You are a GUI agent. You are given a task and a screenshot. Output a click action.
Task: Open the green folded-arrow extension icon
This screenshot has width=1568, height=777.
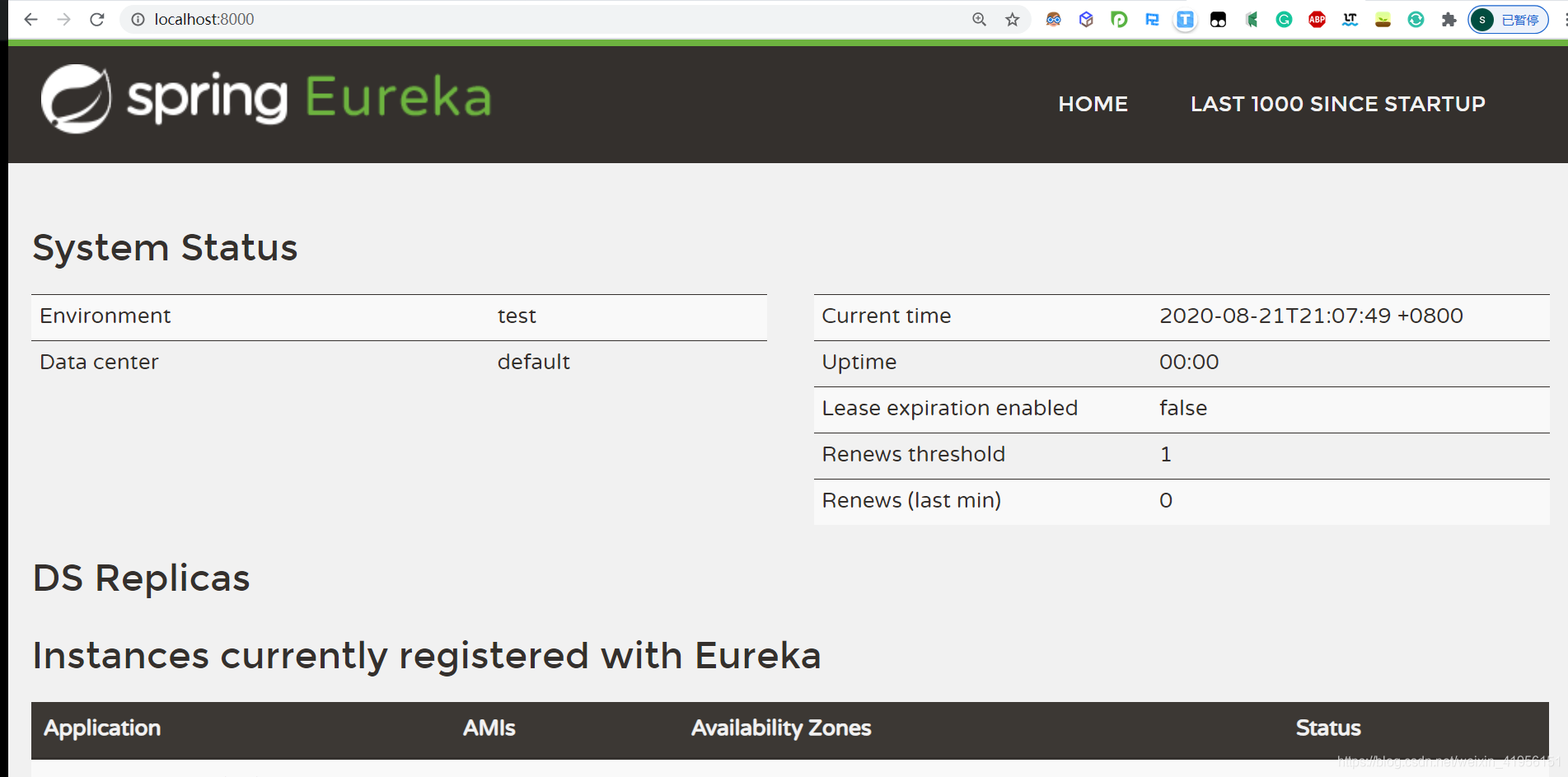1251,19
